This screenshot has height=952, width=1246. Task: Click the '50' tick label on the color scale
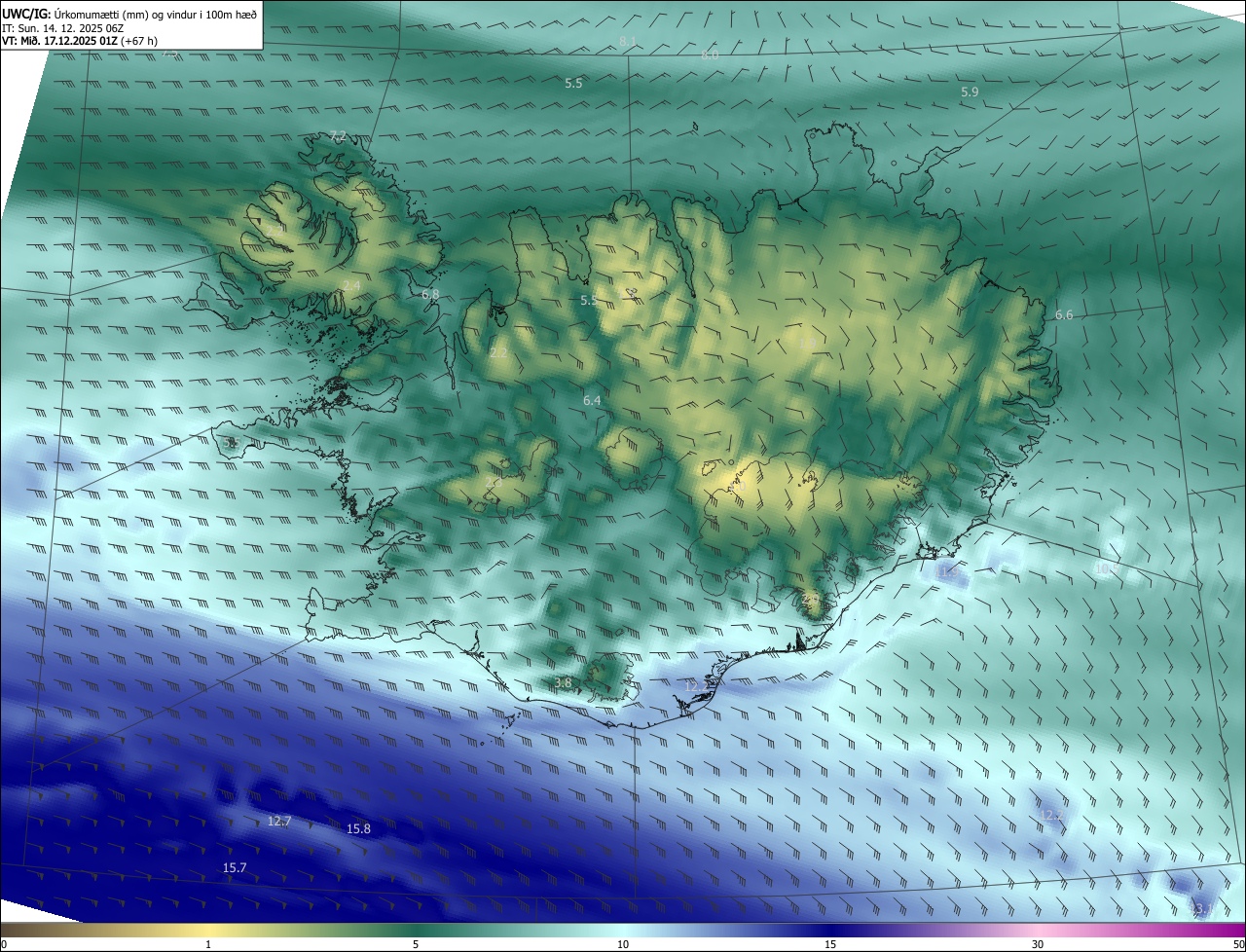coord(1238,944)
